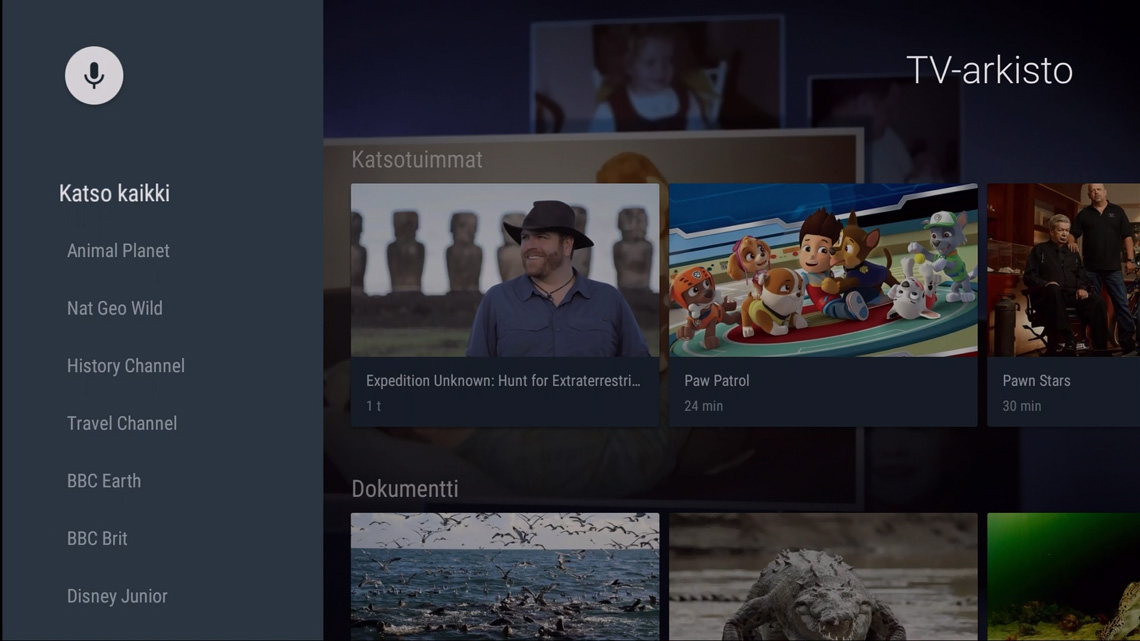Click the Pawn Stars title label
This screenshot has height=641, width=1140.
click(x=1036, y=381)
